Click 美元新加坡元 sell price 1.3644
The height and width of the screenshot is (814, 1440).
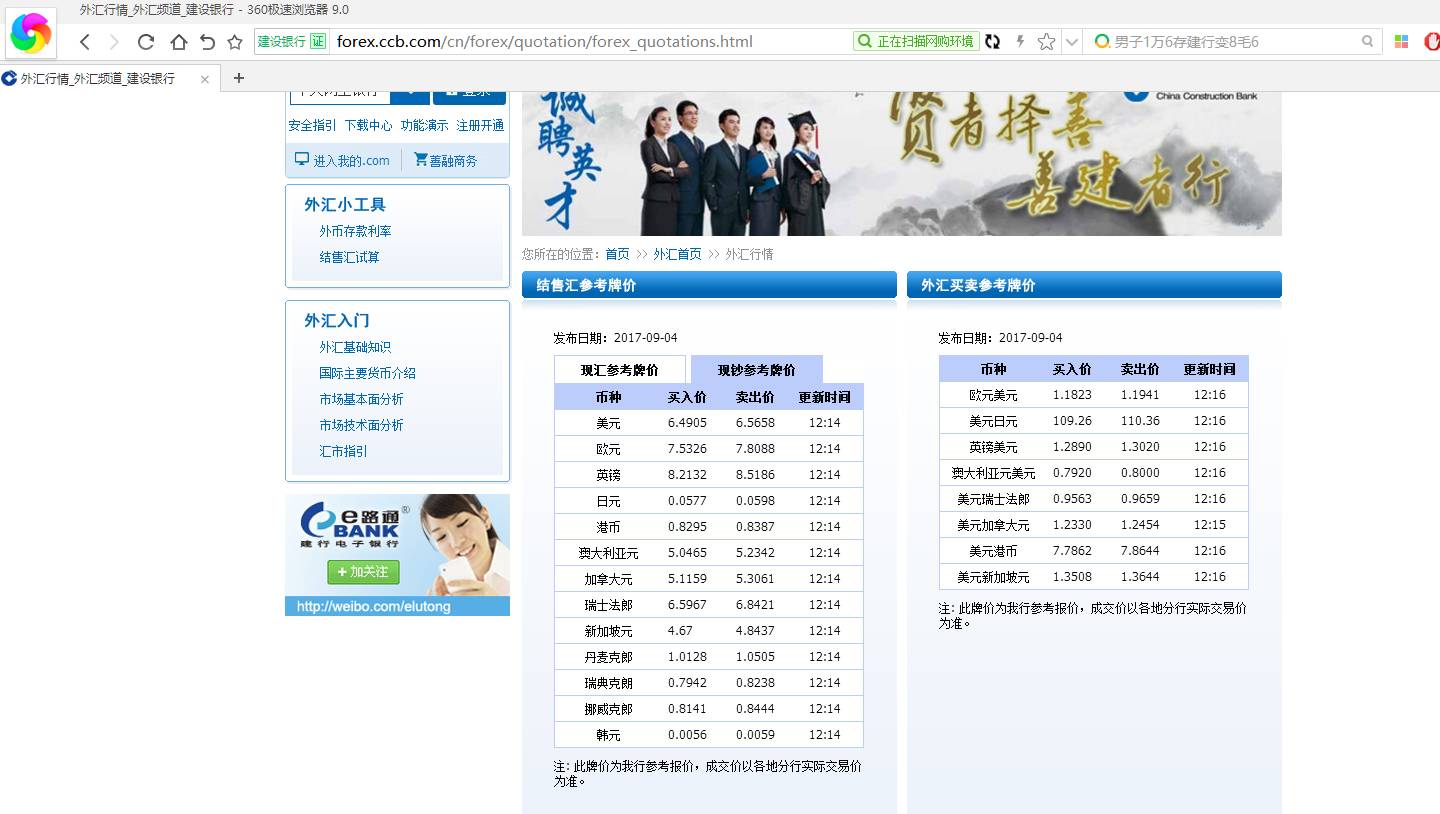point(1140,577)
